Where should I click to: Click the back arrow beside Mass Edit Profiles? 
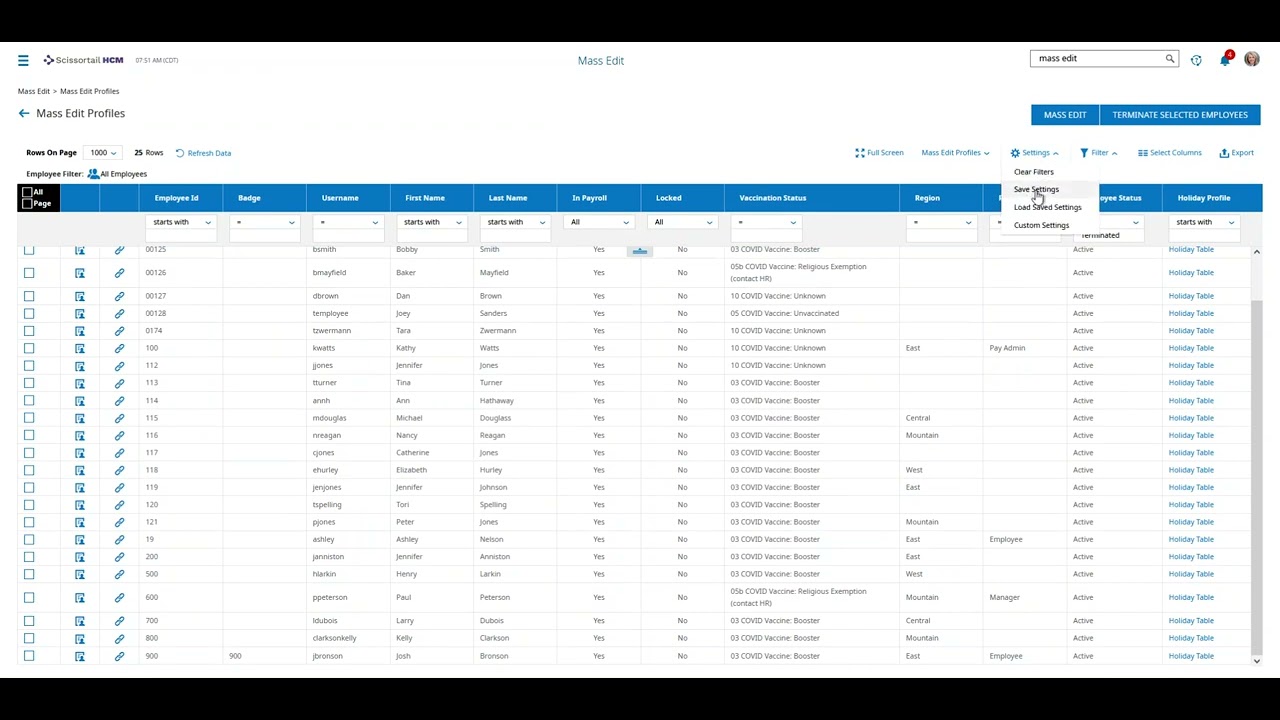tap(24, 113)
